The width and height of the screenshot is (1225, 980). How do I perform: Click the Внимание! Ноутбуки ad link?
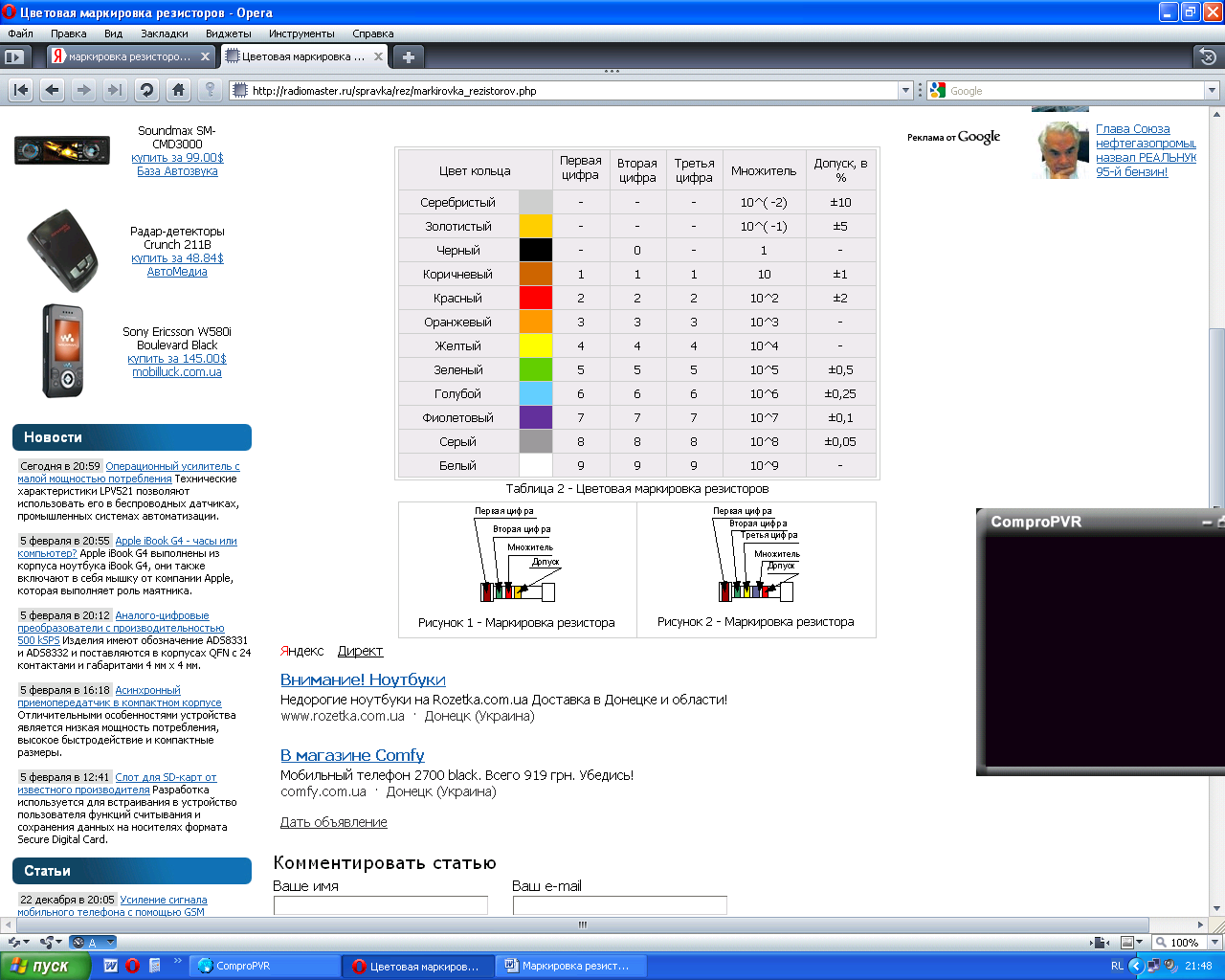point(363,679)
